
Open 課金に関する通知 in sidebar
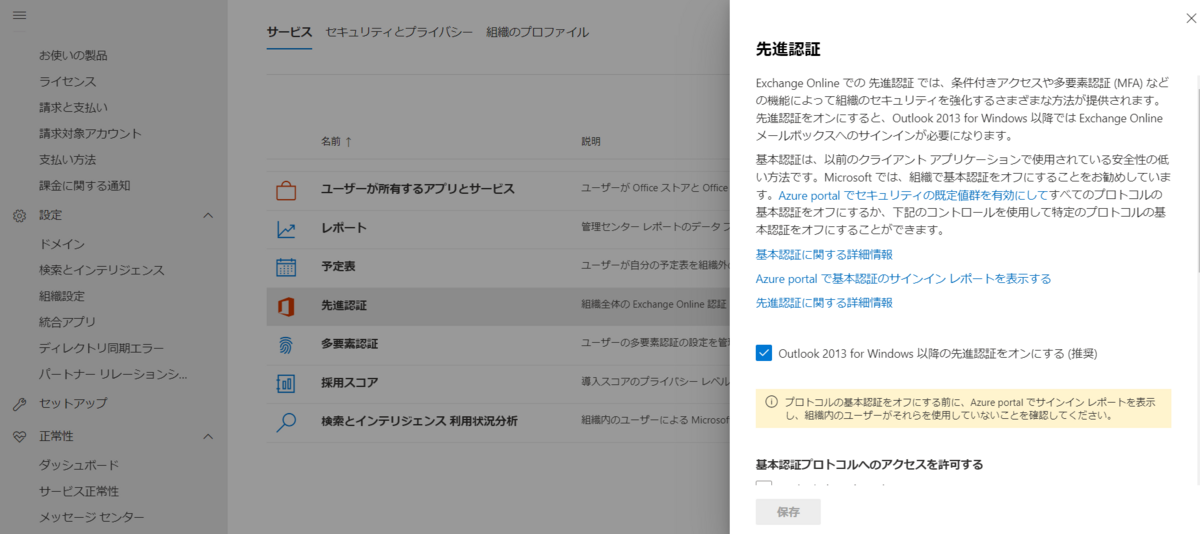coord(85,185)
